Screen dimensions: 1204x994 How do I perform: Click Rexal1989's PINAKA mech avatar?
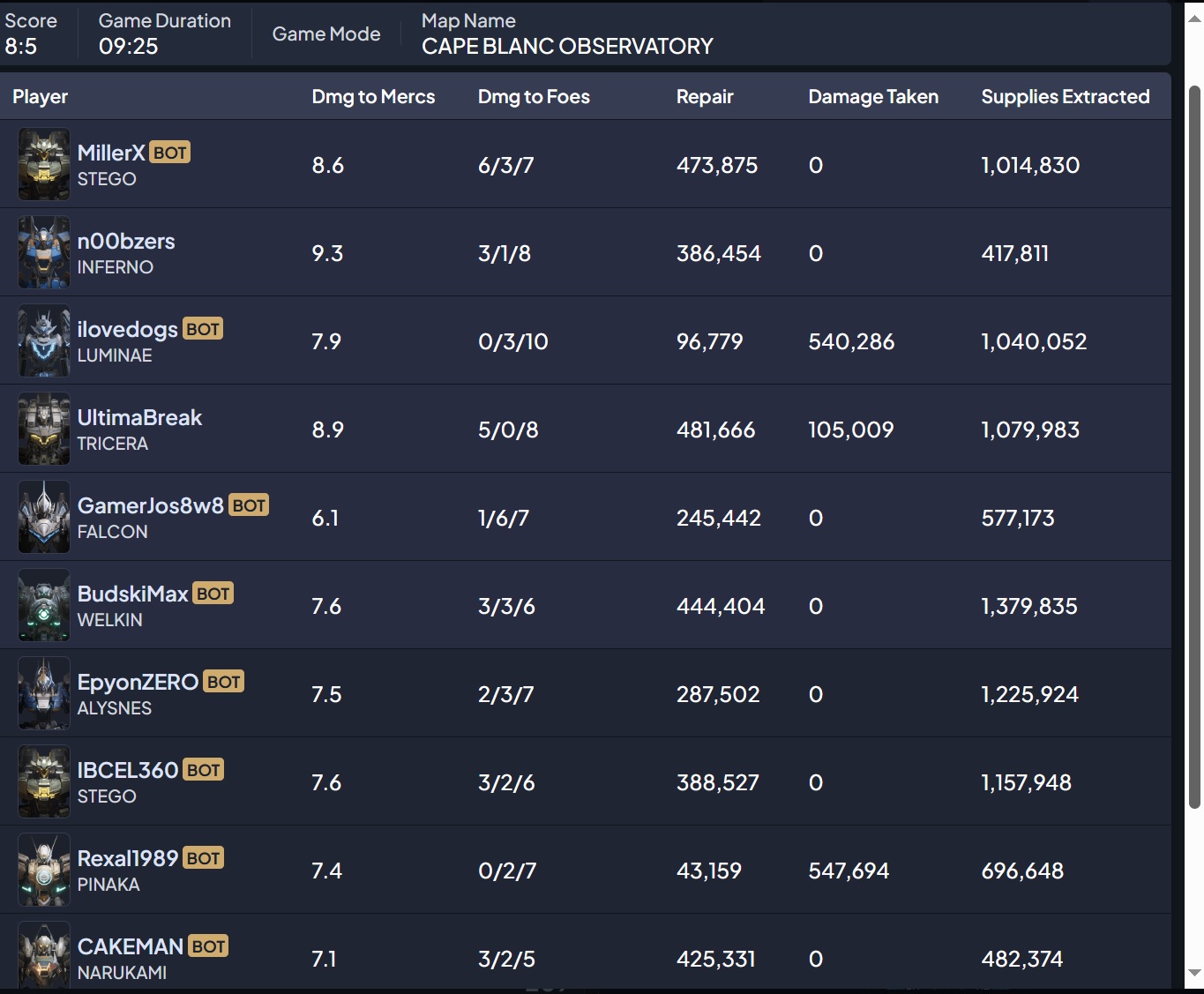(x=44, y=870)
